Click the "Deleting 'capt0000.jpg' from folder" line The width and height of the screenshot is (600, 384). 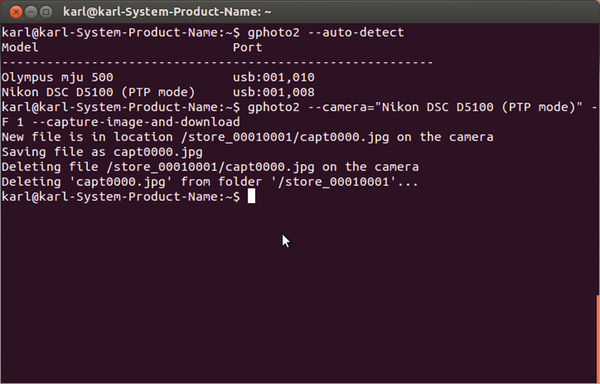click(210, 182)
